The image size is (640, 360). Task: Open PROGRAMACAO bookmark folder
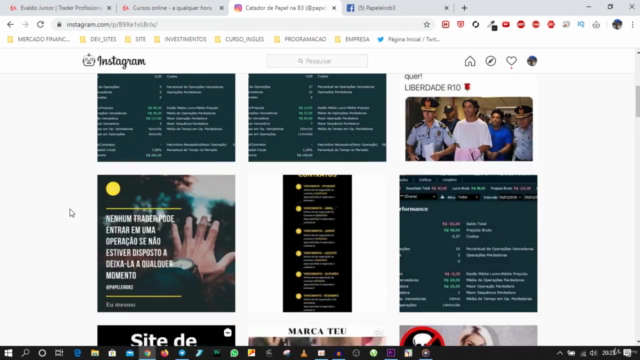pyautogui.click(x=300, y=40)
